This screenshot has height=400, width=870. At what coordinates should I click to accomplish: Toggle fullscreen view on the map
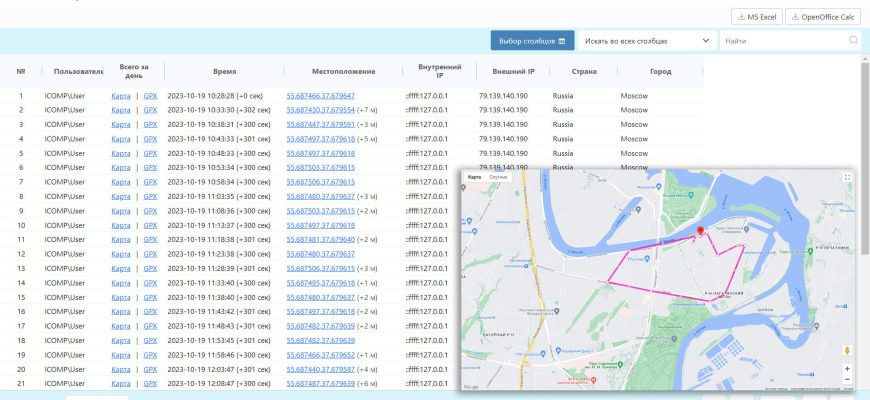(x=847, y=177)
